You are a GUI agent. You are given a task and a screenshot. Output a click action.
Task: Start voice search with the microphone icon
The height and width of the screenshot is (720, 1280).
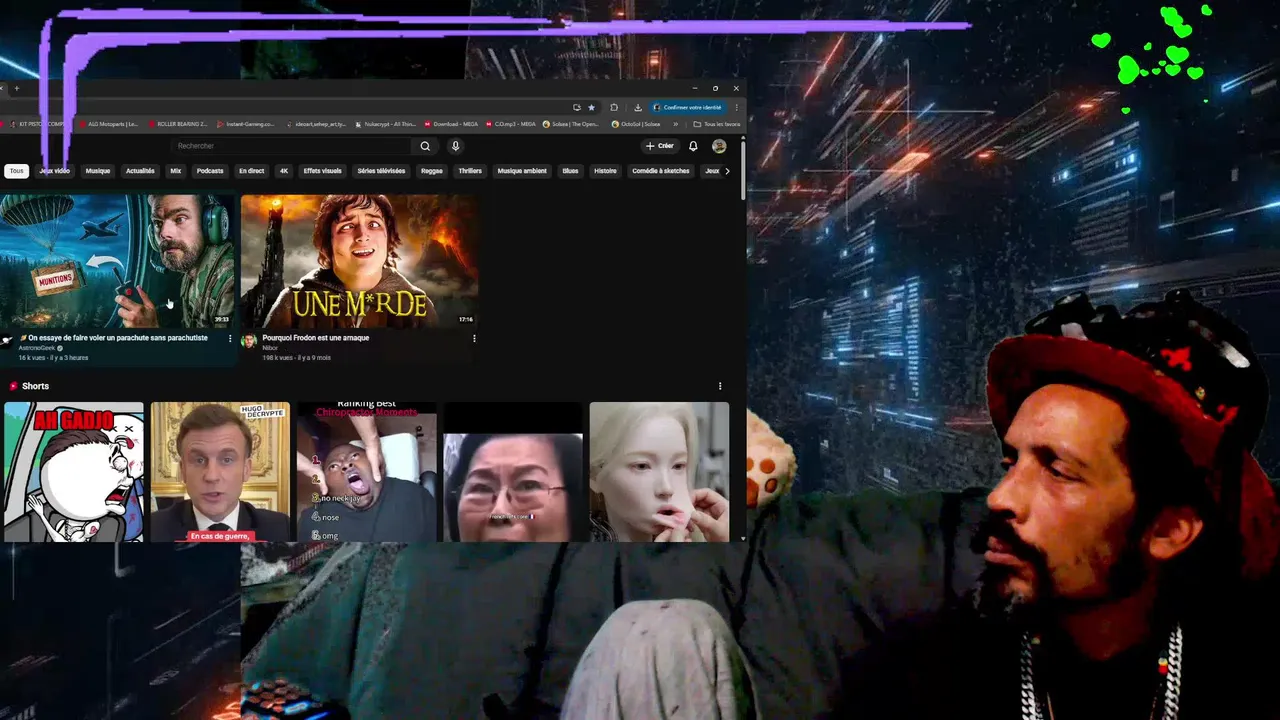point(455,146)
